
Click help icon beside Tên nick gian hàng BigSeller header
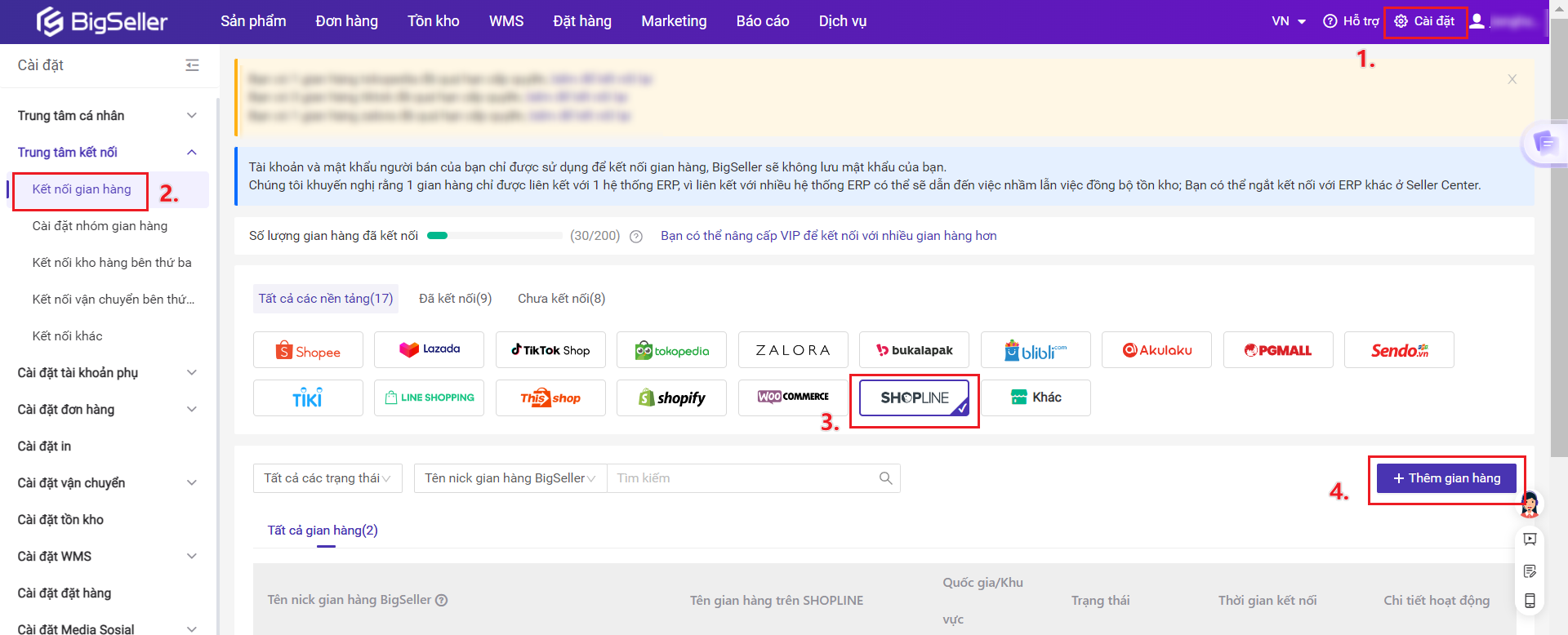(x=441, y=600)
